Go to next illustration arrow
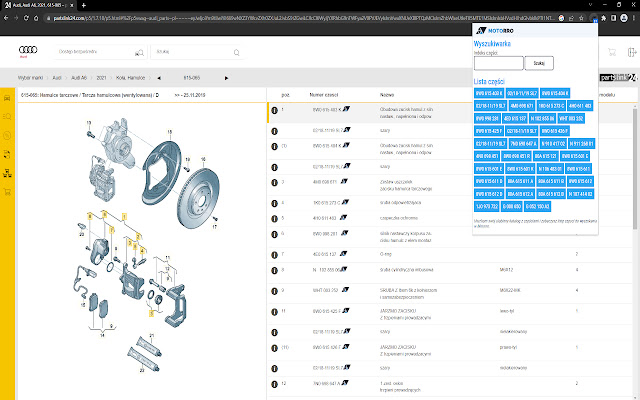Screen dimensions: 640x400 pyautogui.click(x=227, y=78)
